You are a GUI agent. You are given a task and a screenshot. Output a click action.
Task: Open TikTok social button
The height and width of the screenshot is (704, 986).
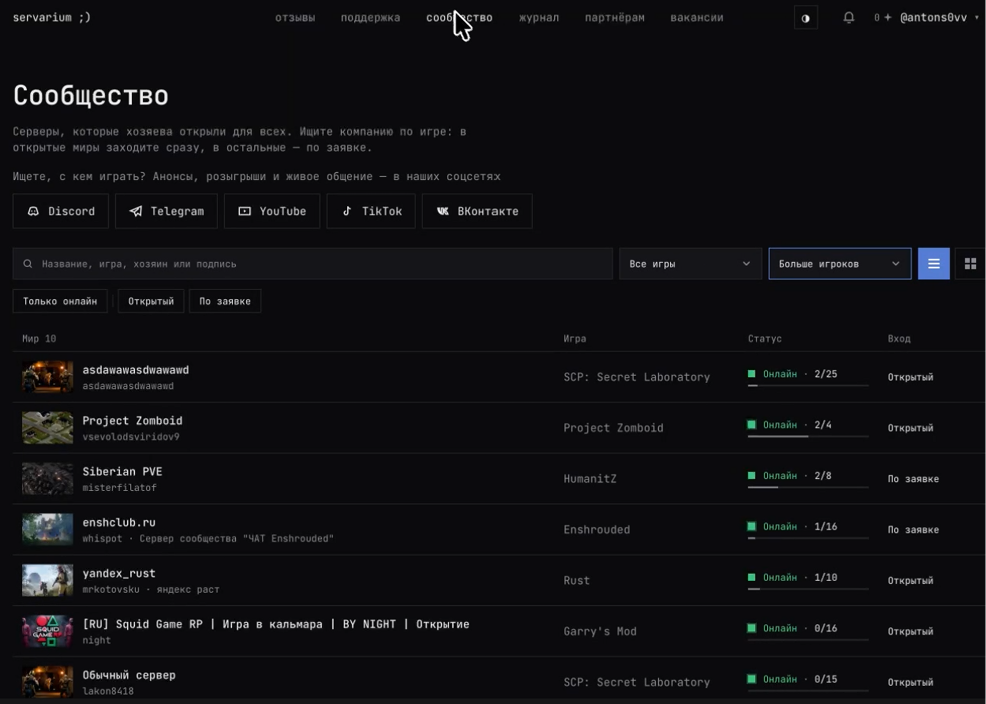371,211
